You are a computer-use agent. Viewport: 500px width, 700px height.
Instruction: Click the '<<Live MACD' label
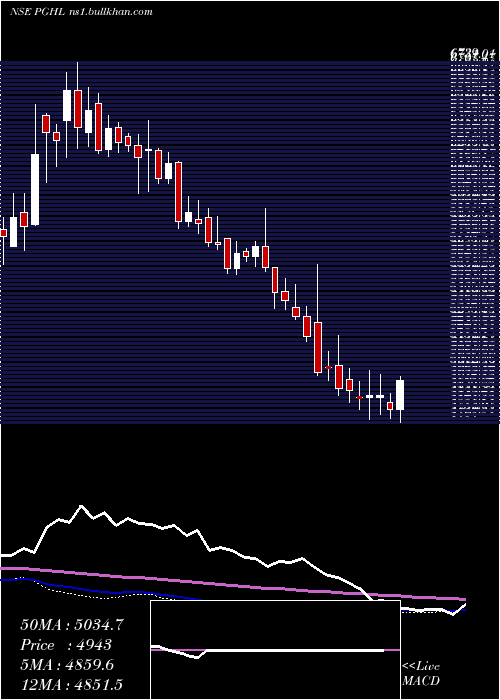pyautogui.click(x=421, y=673)
